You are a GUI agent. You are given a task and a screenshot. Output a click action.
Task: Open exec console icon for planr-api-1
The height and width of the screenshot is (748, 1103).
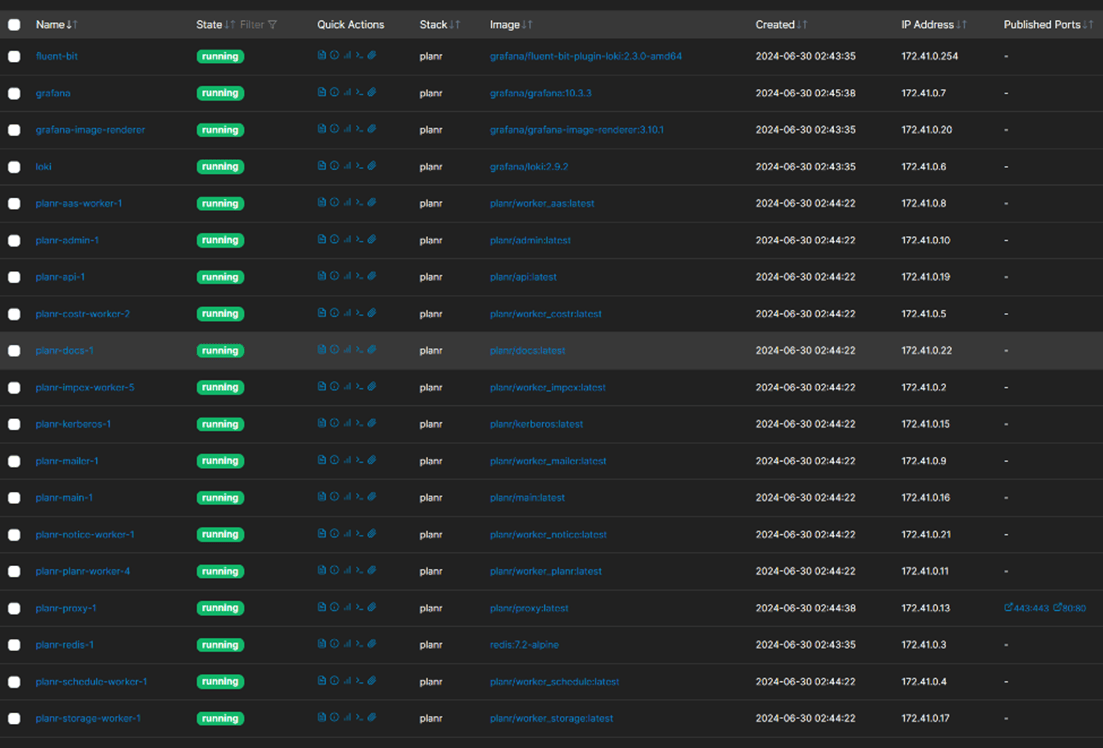pyautogui.click(x=359, y=277)
